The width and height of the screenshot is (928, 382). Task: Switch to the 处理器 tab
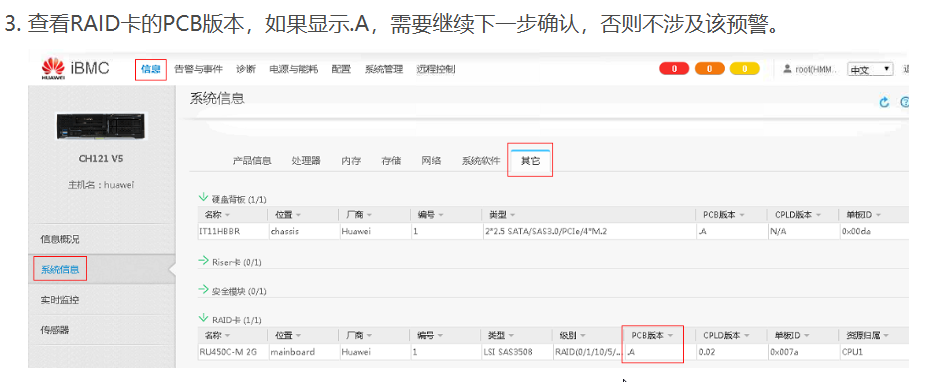tap(306, 160)
